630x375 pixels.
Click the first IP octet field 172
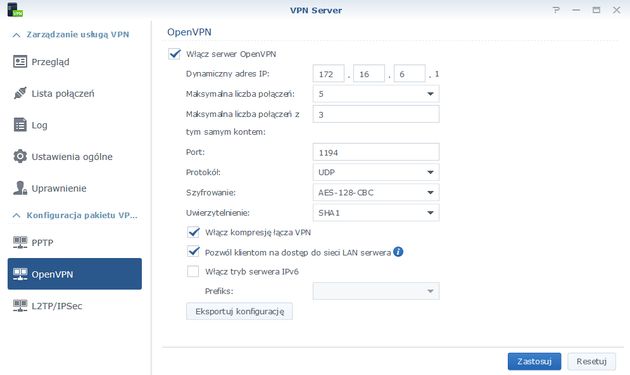pyautogui.click(x=328, y=74)
